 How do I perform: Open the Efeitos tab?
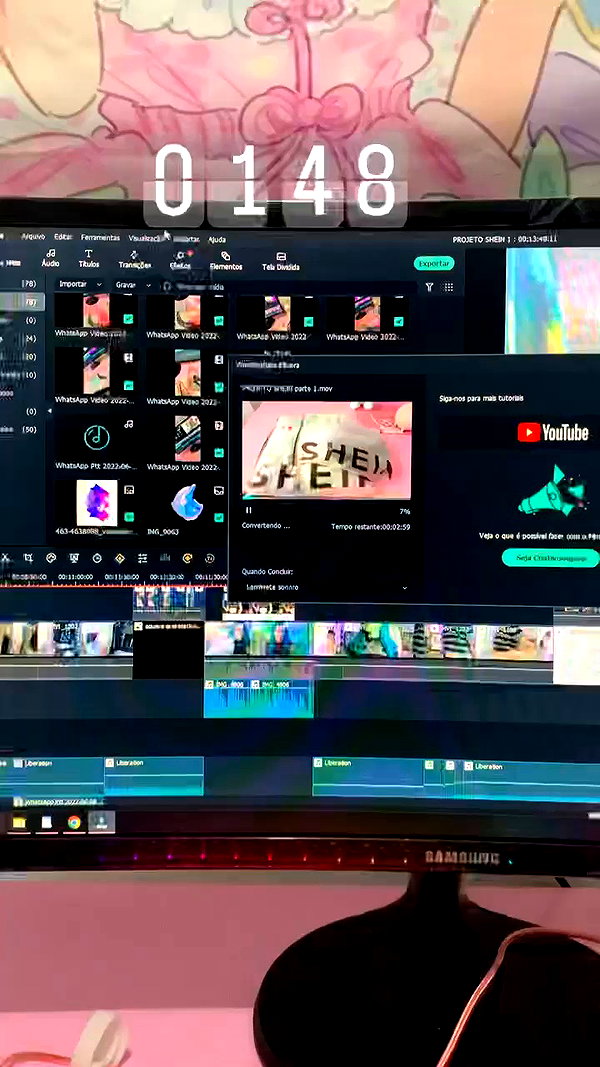tap(180, 261)
